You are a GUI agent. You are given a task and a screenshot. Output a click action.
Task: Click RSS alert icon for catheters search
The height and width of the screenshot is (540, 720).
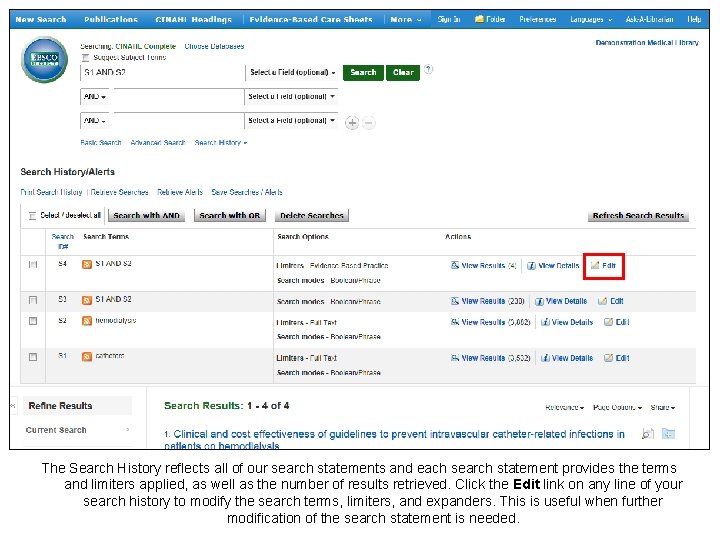click(x=87, y=357)
